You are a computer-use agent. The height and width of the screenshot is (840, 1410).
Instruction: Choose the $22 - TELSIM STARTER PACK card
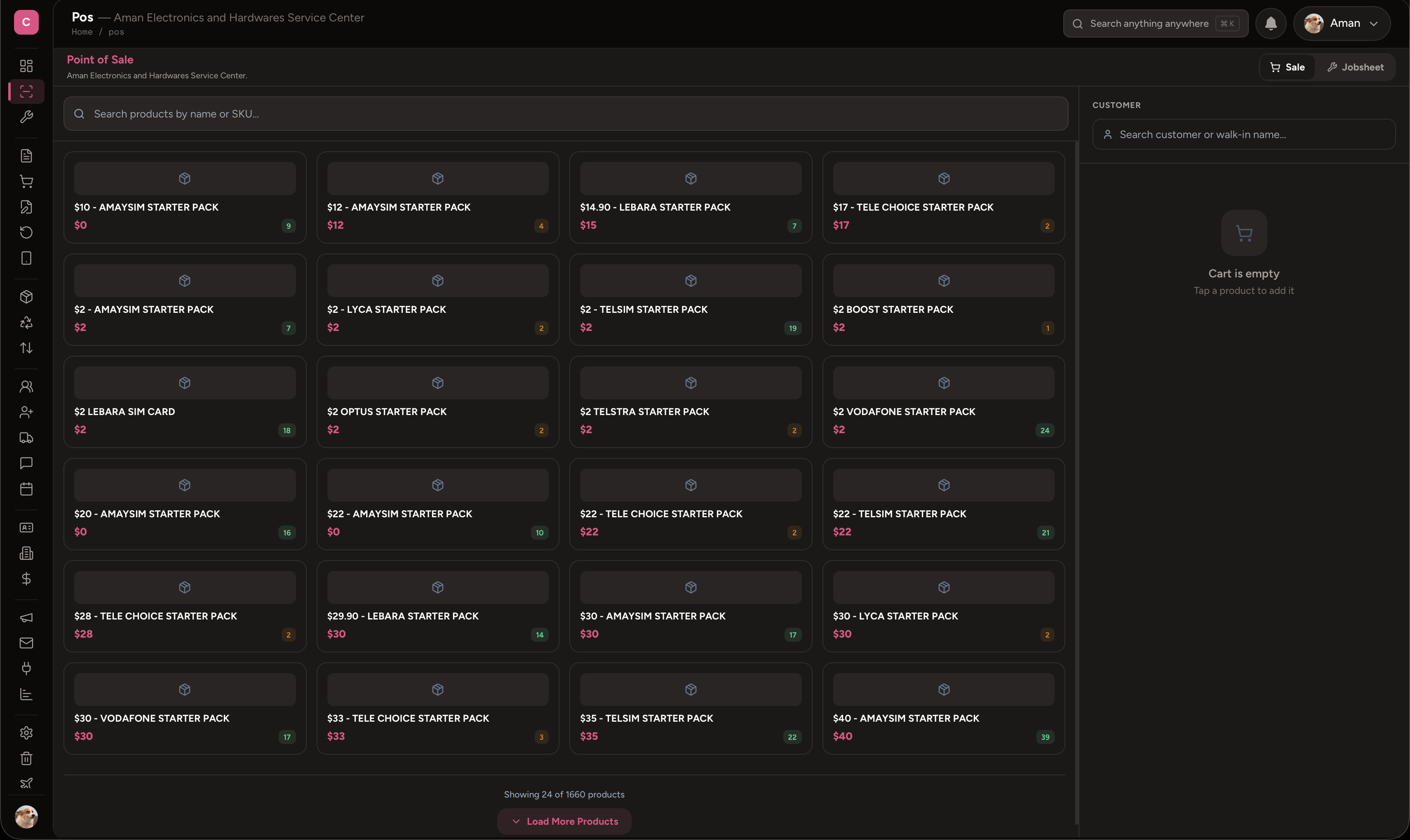[944, 504]
